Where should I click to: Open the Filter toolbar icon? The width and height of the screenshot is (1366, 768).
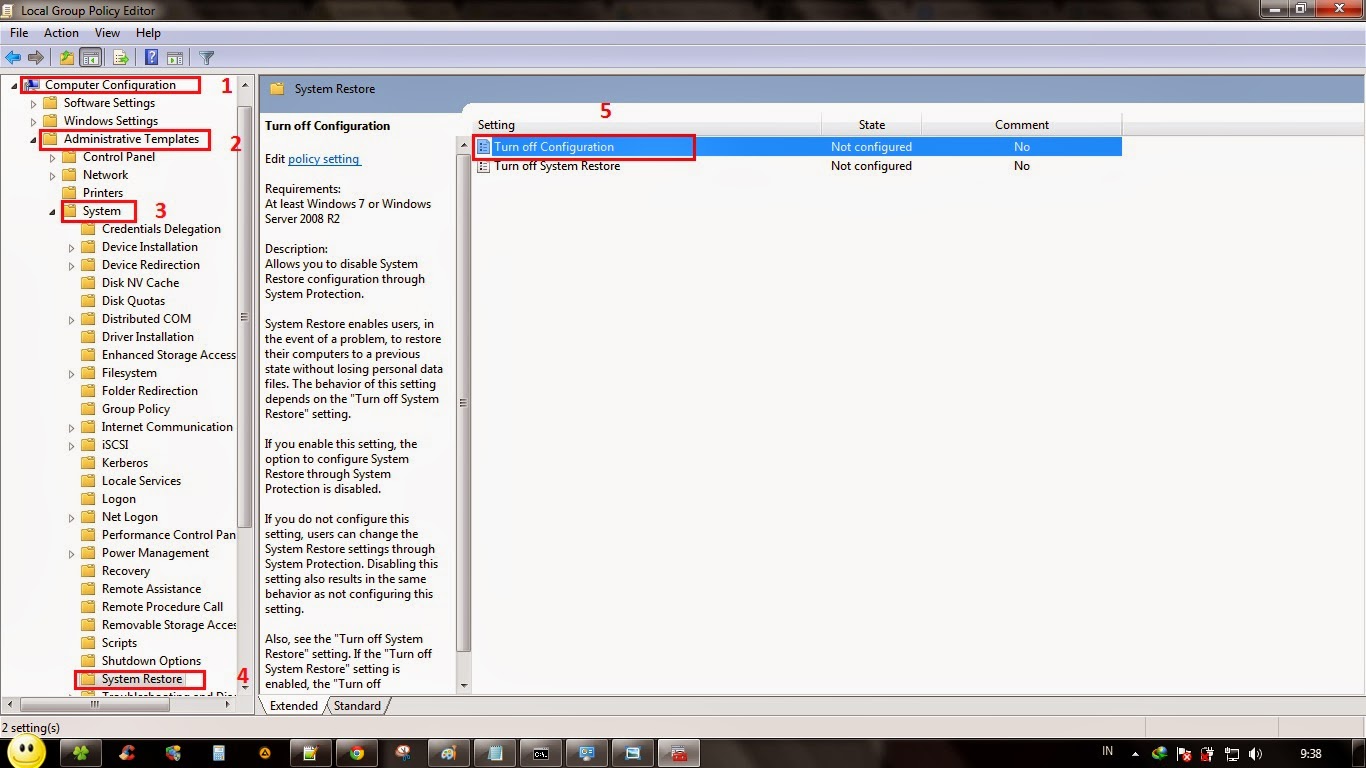(x=207, y=57)
